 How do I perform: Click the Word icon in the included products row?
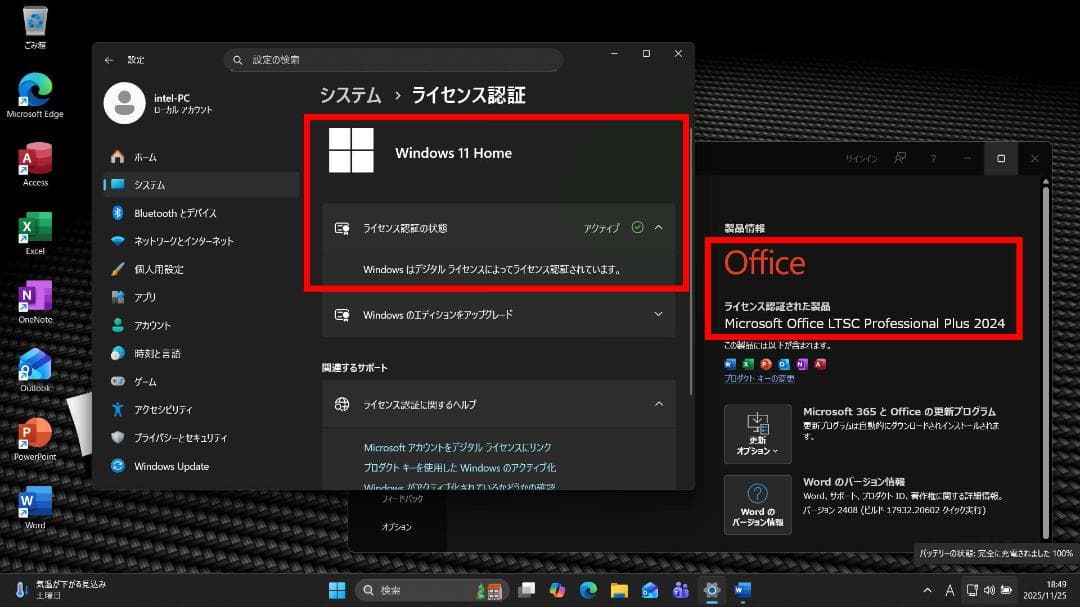click(730, 365)
